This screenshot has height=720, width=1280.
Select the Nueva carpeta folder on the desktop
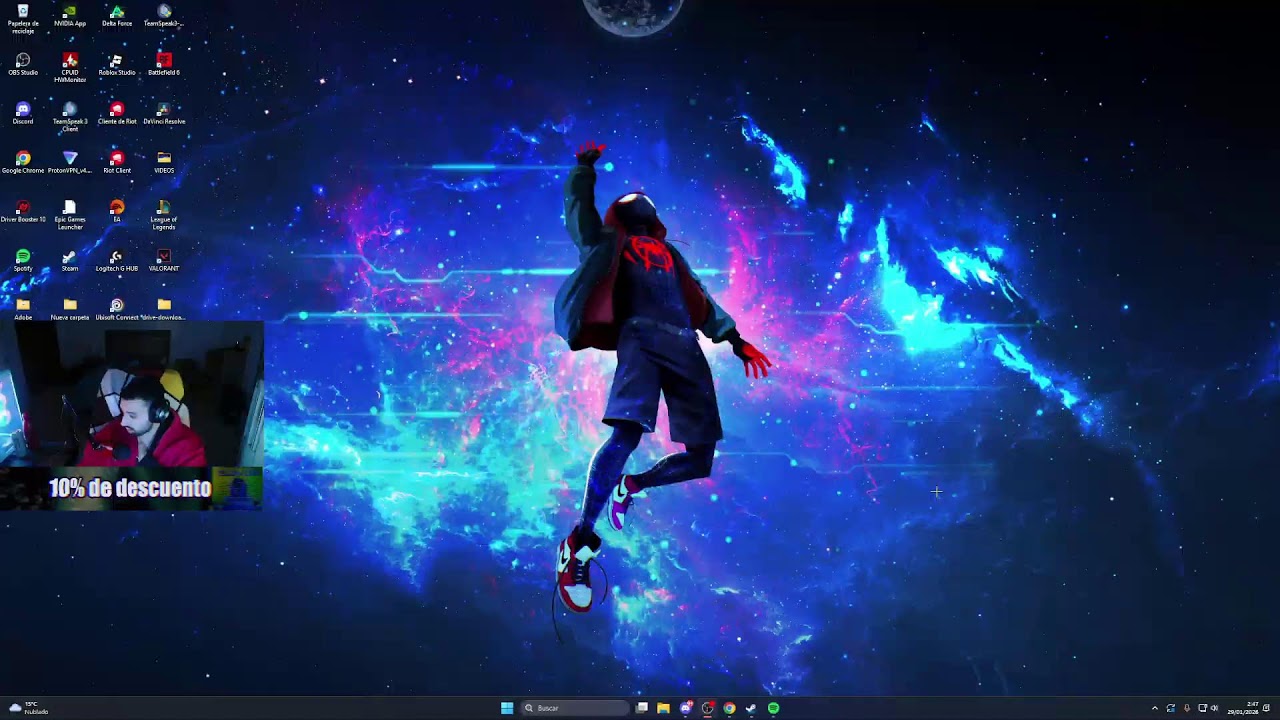coord(70,310)
